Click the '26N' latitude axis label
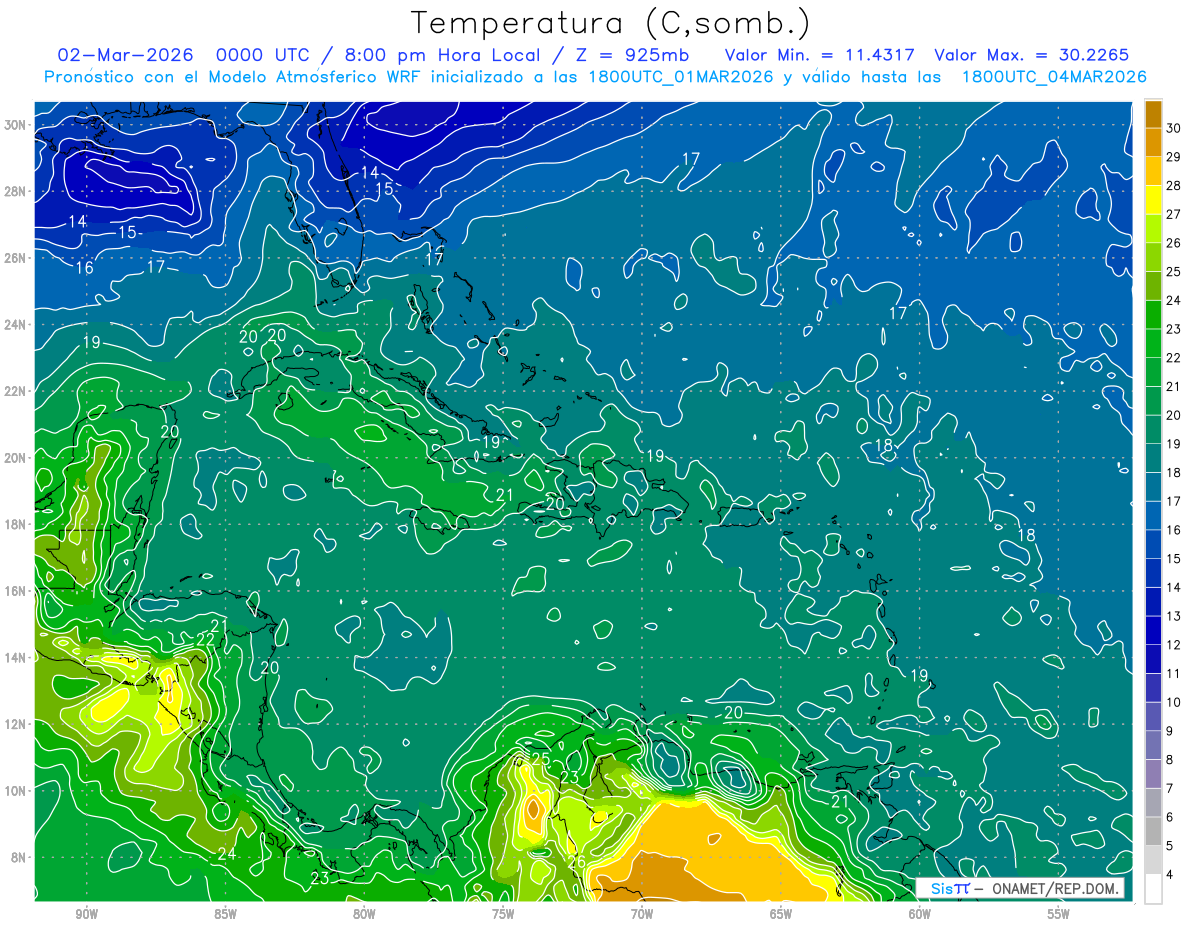This screenshot has height=927, width=1200. (x=16, y=258)
